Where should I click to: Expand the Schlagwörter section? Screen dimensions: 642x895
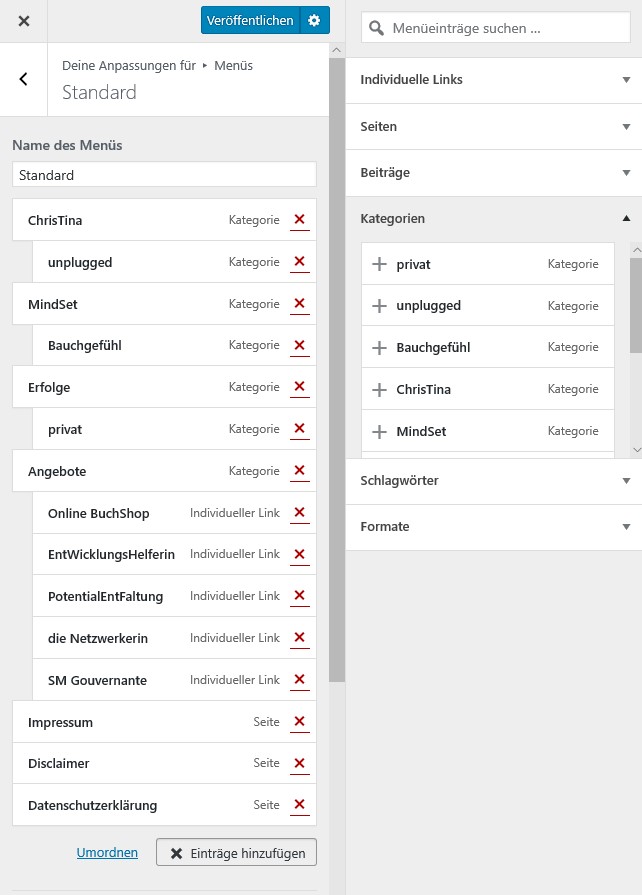coord(494,481)
